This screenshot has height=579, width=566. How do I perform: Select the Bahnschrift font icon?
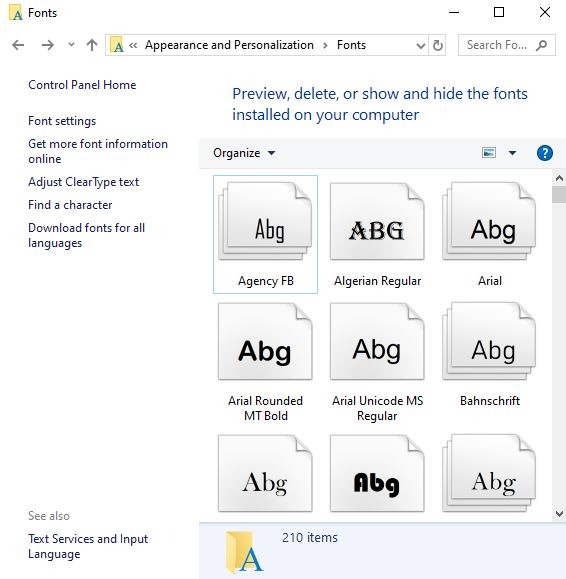489,342
